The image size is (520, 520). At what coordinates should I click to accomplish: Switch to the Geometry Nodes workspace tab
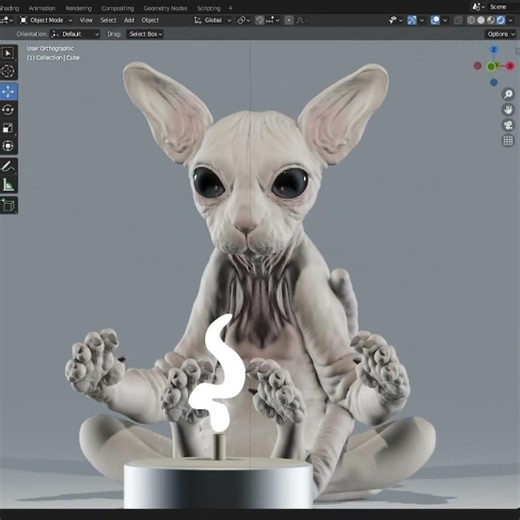(165, 8)
